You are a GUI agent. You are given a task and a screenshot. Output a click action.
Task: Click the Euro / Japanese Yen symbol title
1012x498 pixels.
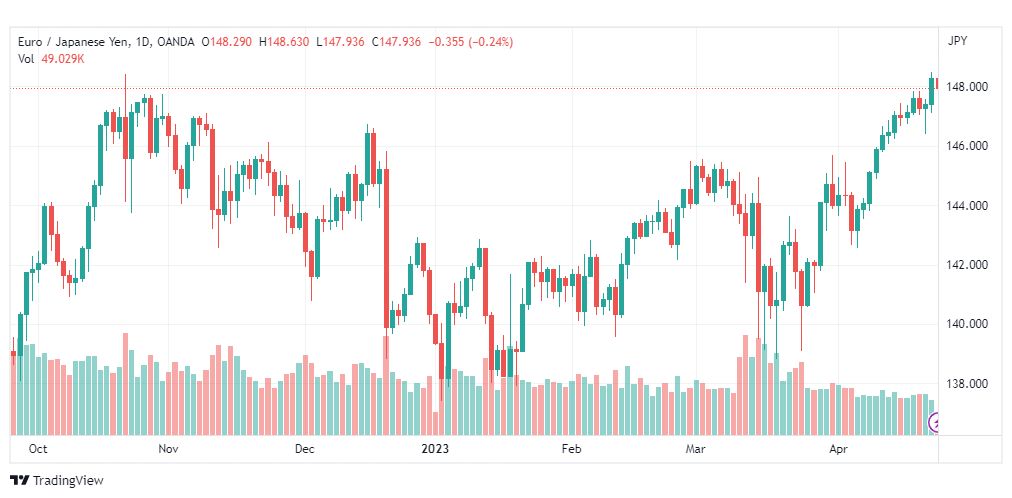point(73,42)
